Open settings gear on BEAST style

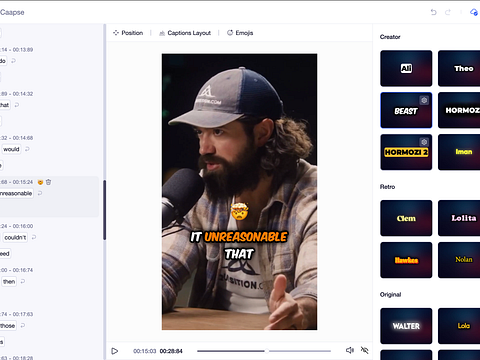[x=424, y=100]
